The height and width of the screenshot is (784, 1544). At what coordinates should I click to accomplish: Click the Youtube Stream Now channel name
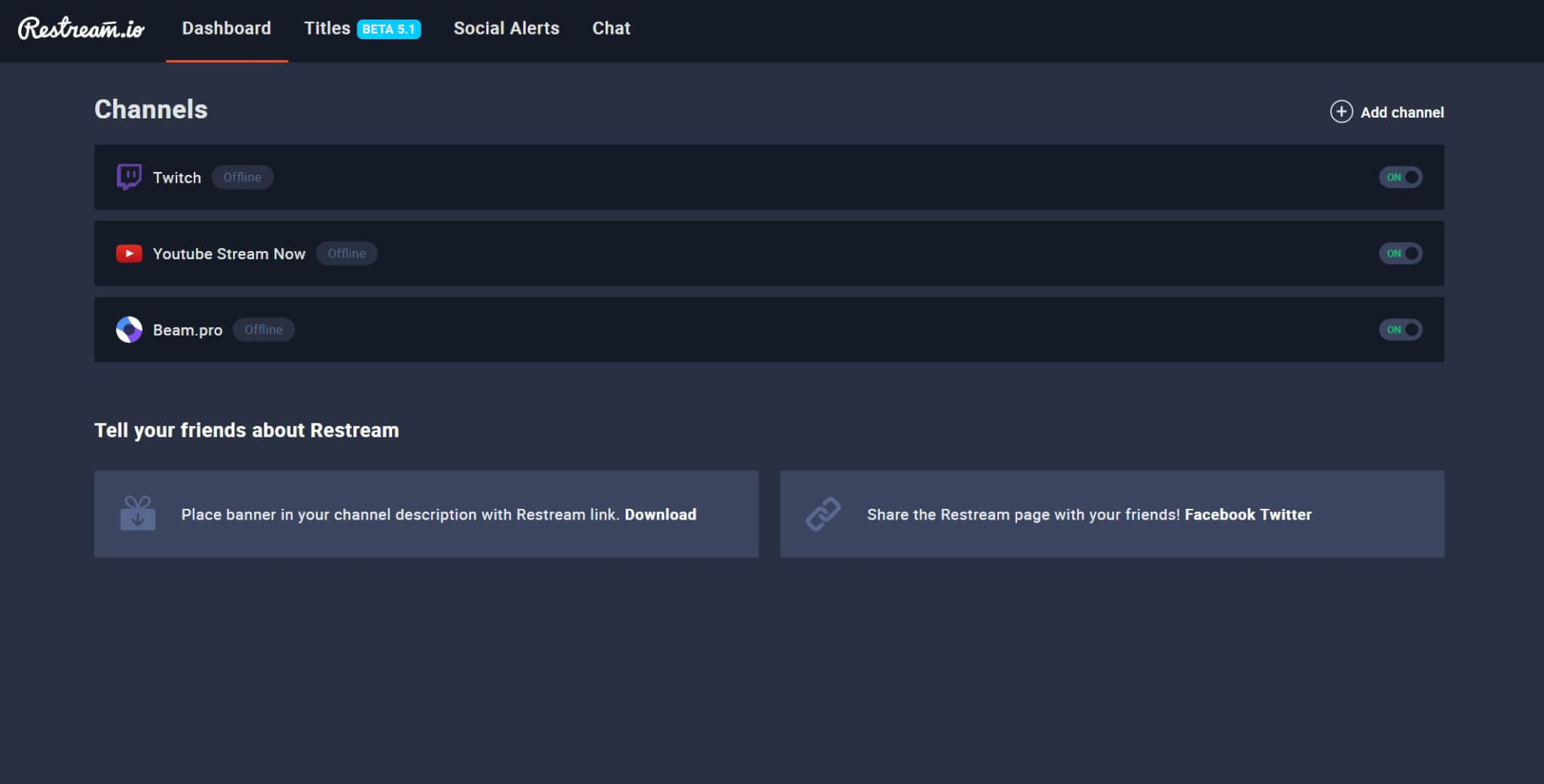click(x=229, y=254)
